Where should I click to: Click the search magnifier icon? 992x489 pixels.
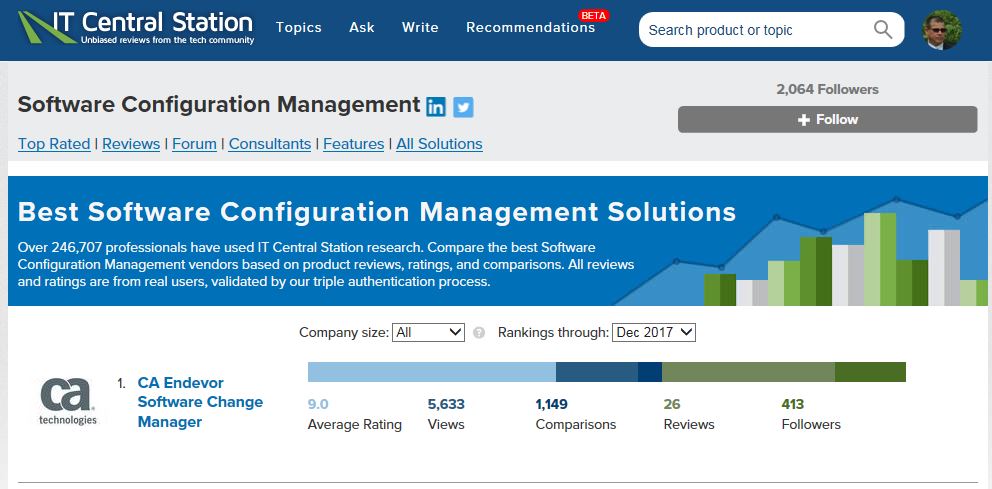pyautogui.click(x=882, y=30)
